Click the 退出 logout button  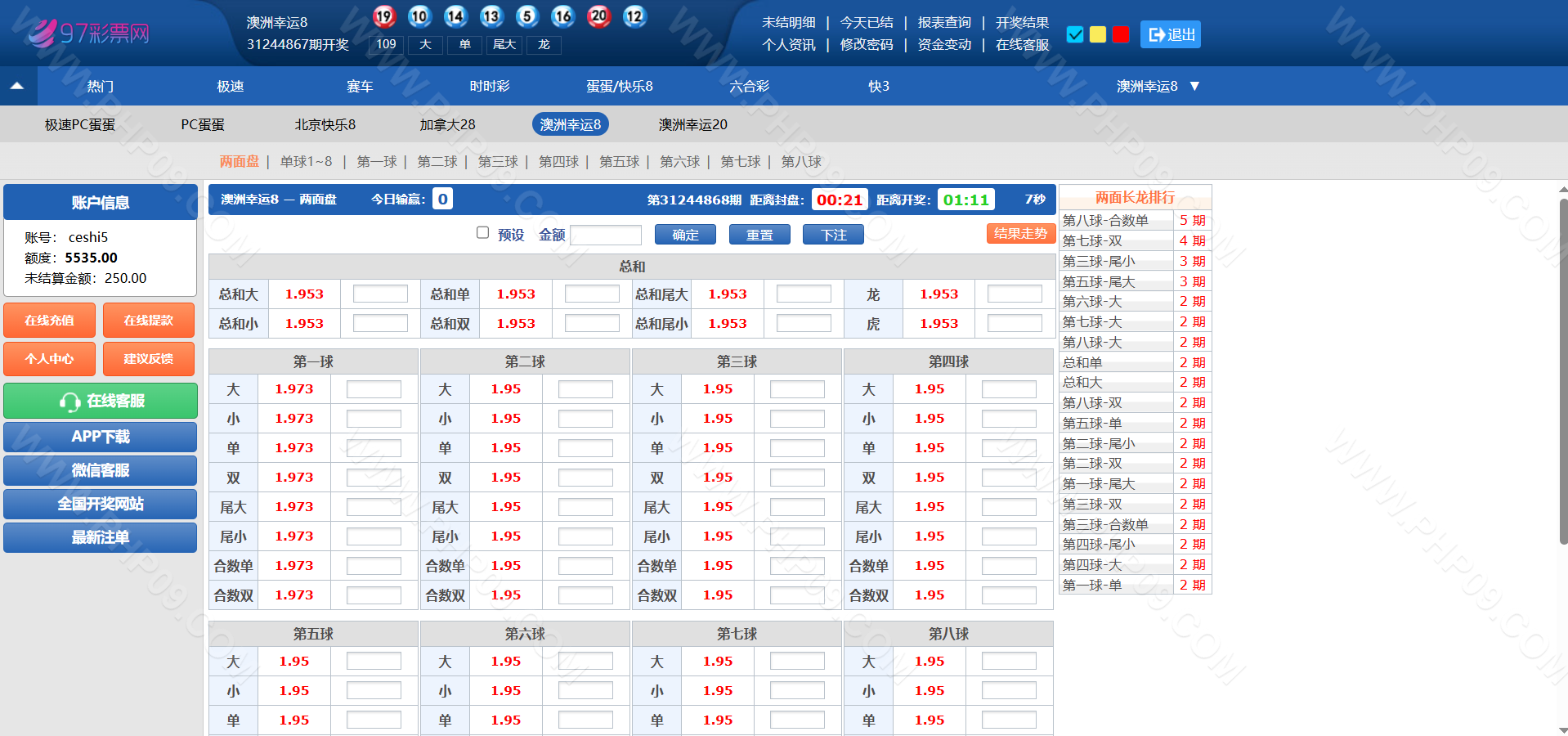[x=1170, y=34]
